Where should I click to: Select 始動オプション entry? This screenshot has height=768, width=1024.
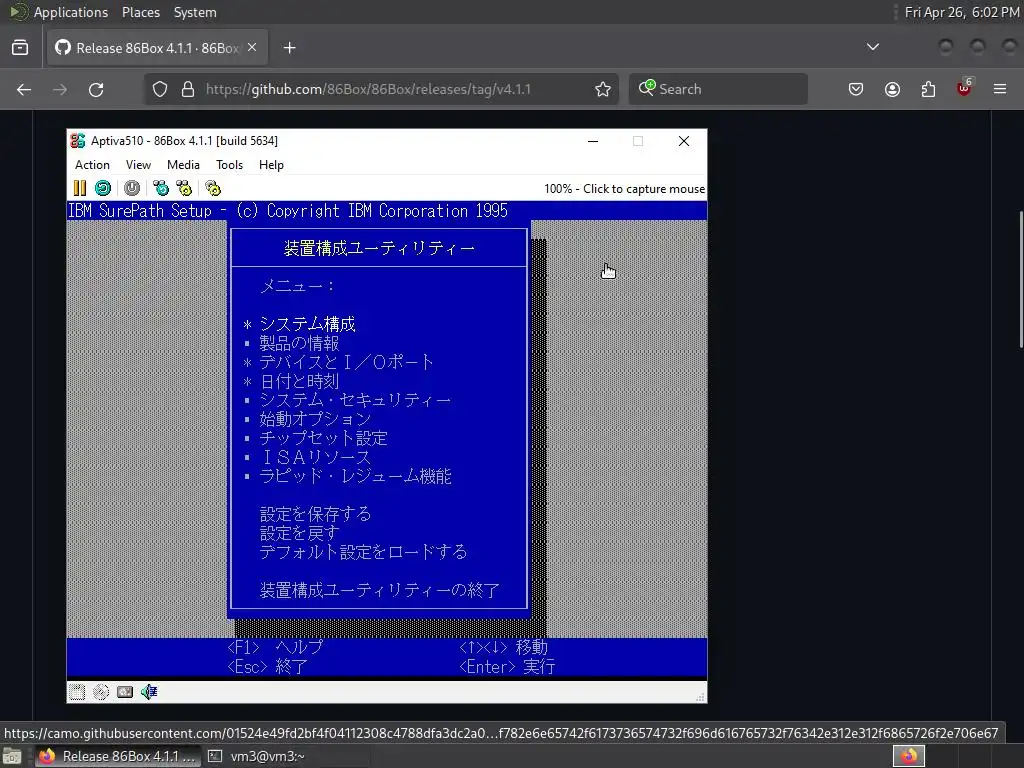click(315, 419)
